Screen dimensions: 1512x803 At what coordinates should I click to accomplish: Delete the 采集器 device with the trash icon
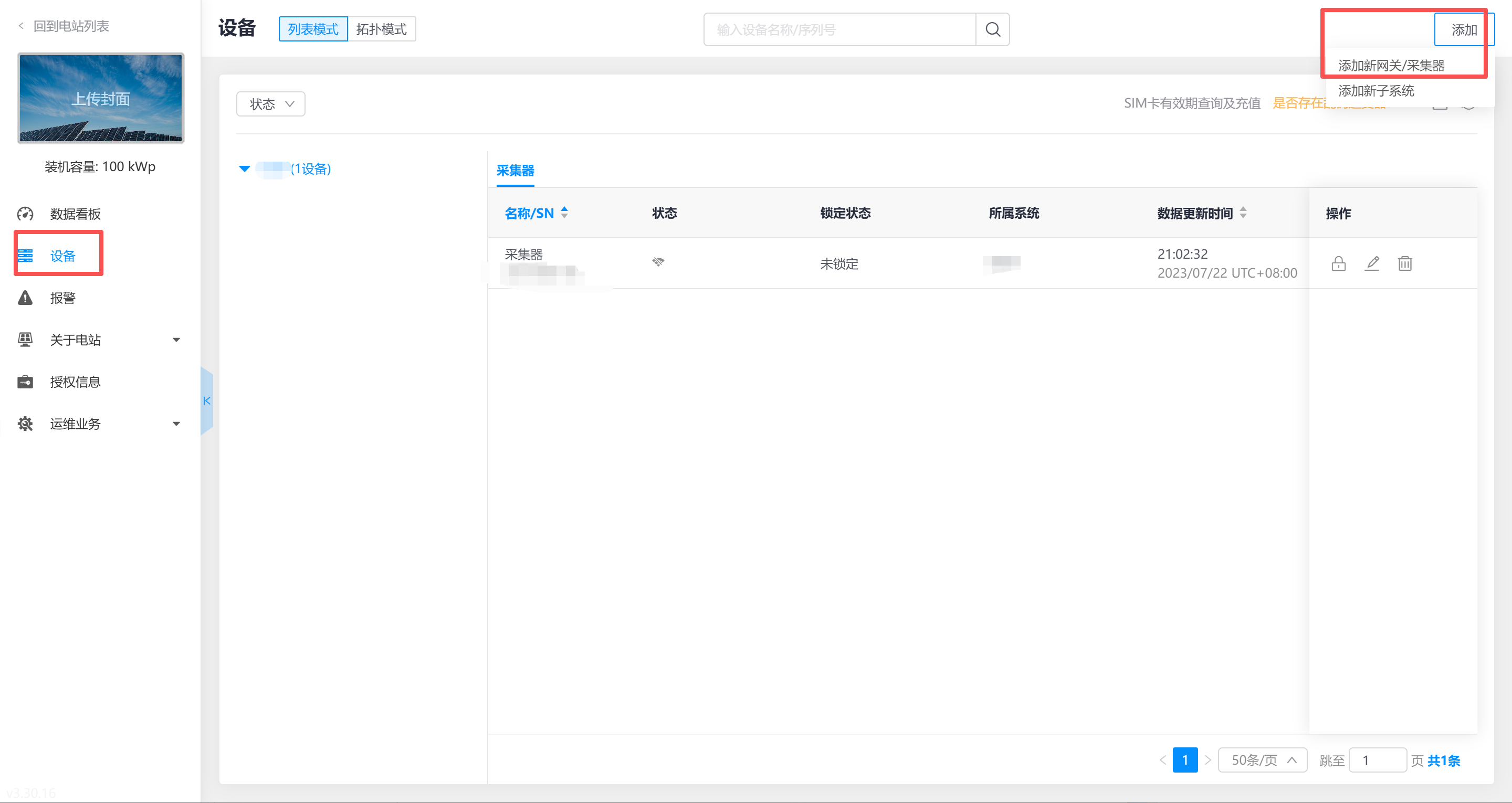tap(1404, 263)
